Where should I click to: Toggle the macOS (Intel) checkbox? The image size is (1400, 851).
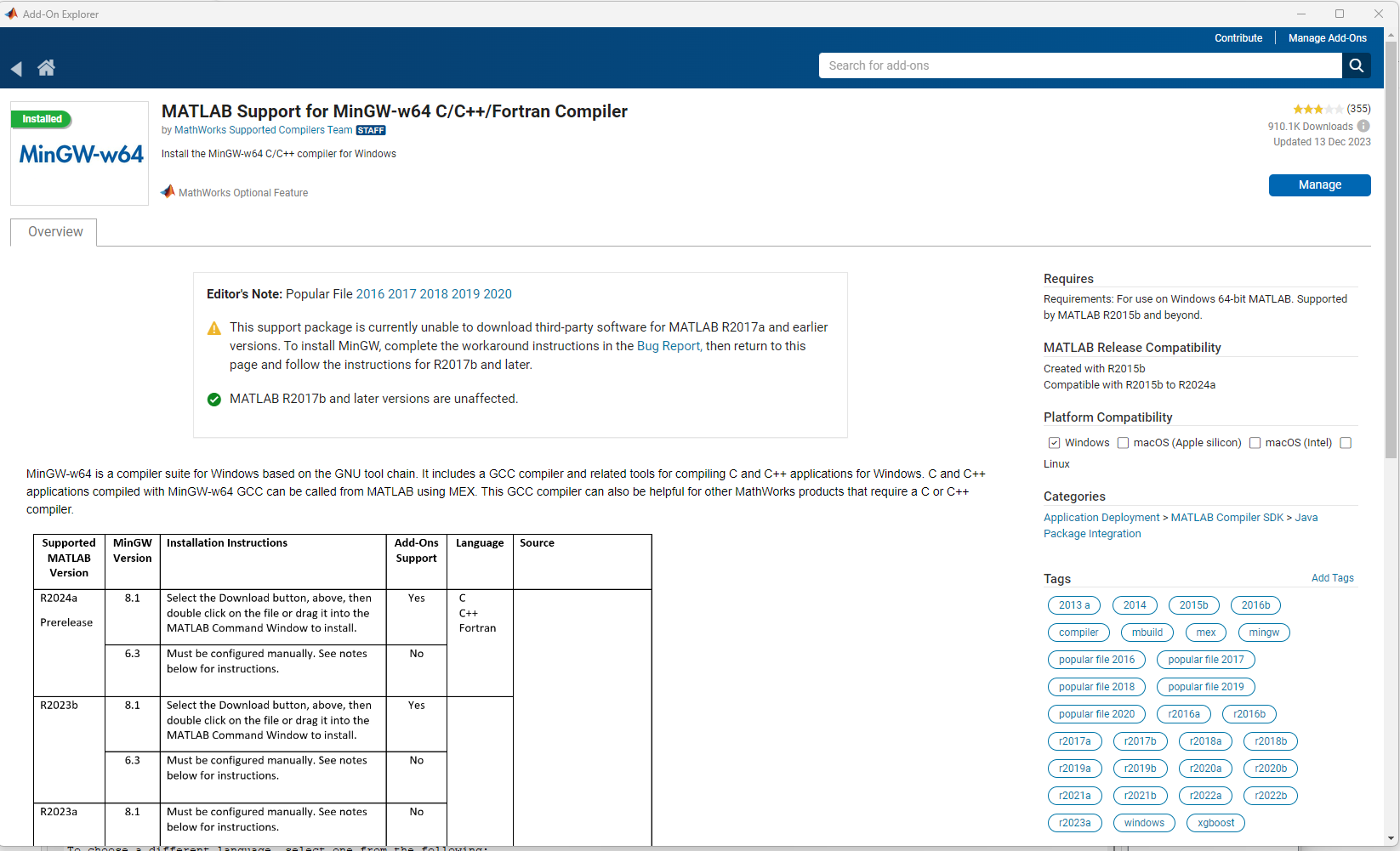[1255, 443]
